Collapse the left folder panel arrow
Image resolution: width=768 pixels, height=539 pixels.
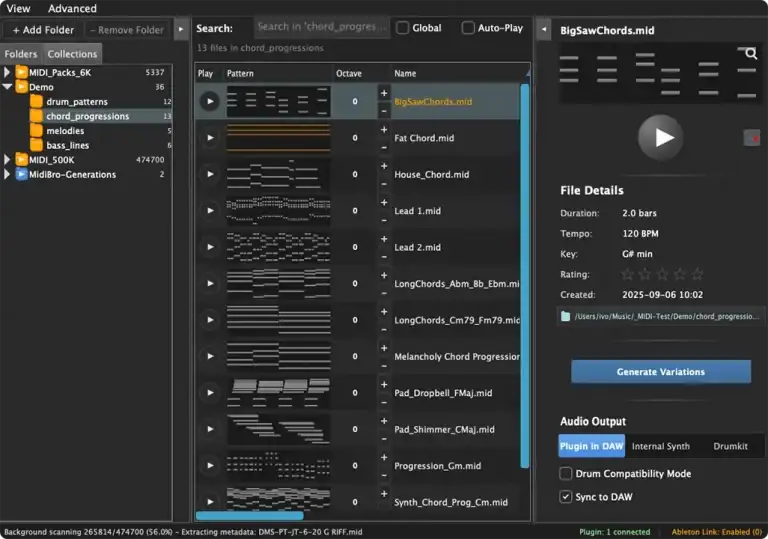click(x=181, y=29)
